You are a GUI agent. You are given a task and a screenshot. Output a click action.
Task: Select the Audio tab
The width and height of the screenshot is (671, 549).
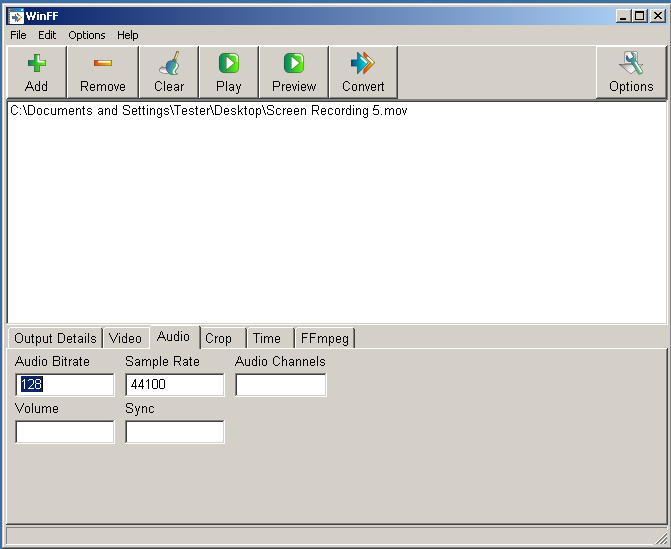coord(173,337)
